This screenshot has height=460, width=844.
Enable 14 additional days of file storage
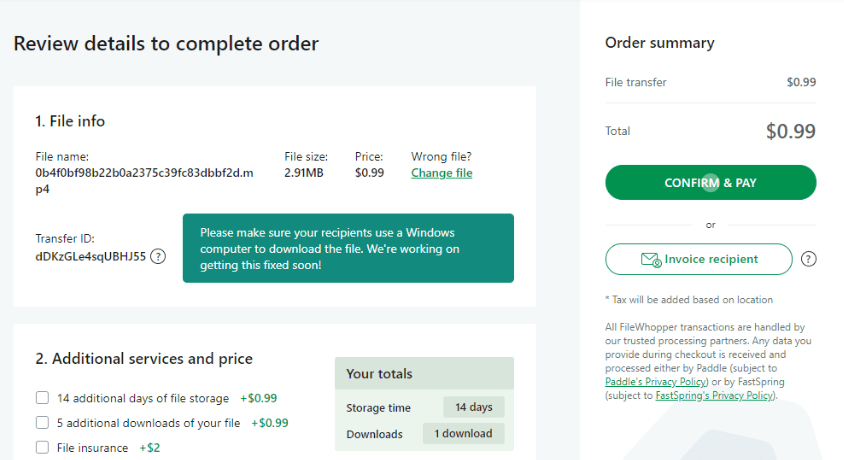42,398
